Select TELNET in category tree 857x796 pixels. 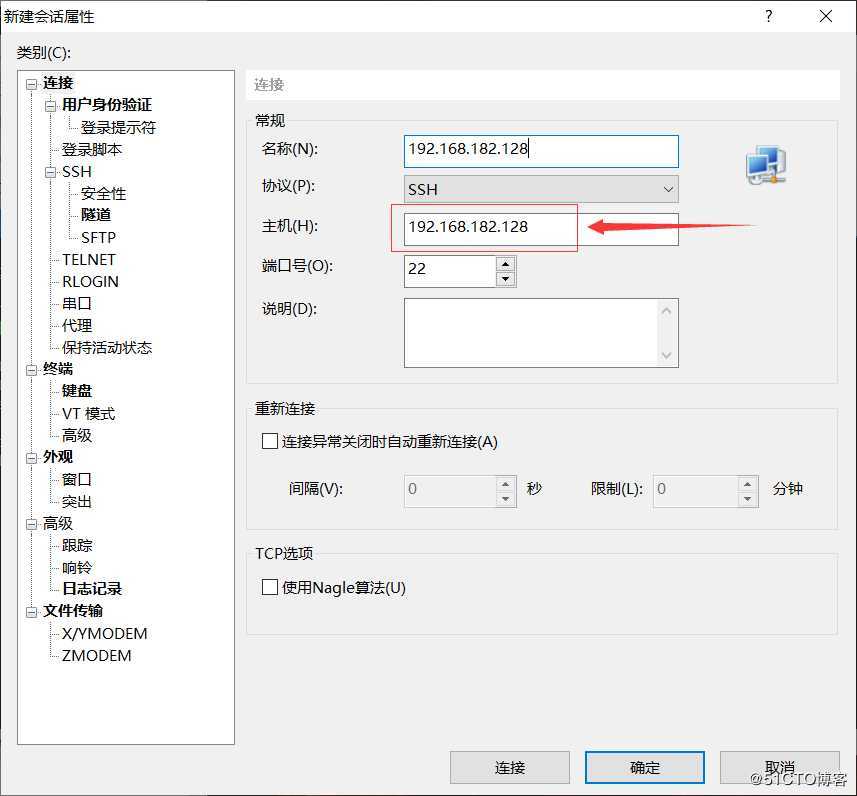pyautogui.click(x=89, y=259)
